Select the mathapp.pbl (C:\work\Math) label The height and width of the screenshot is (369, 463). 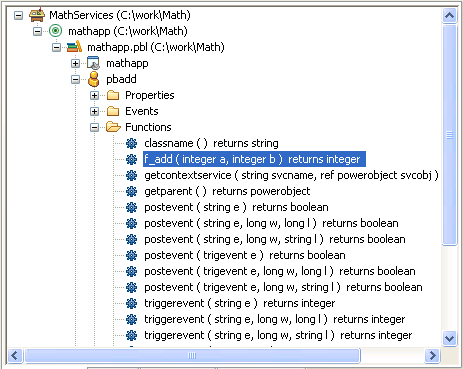tap(156, 47)
